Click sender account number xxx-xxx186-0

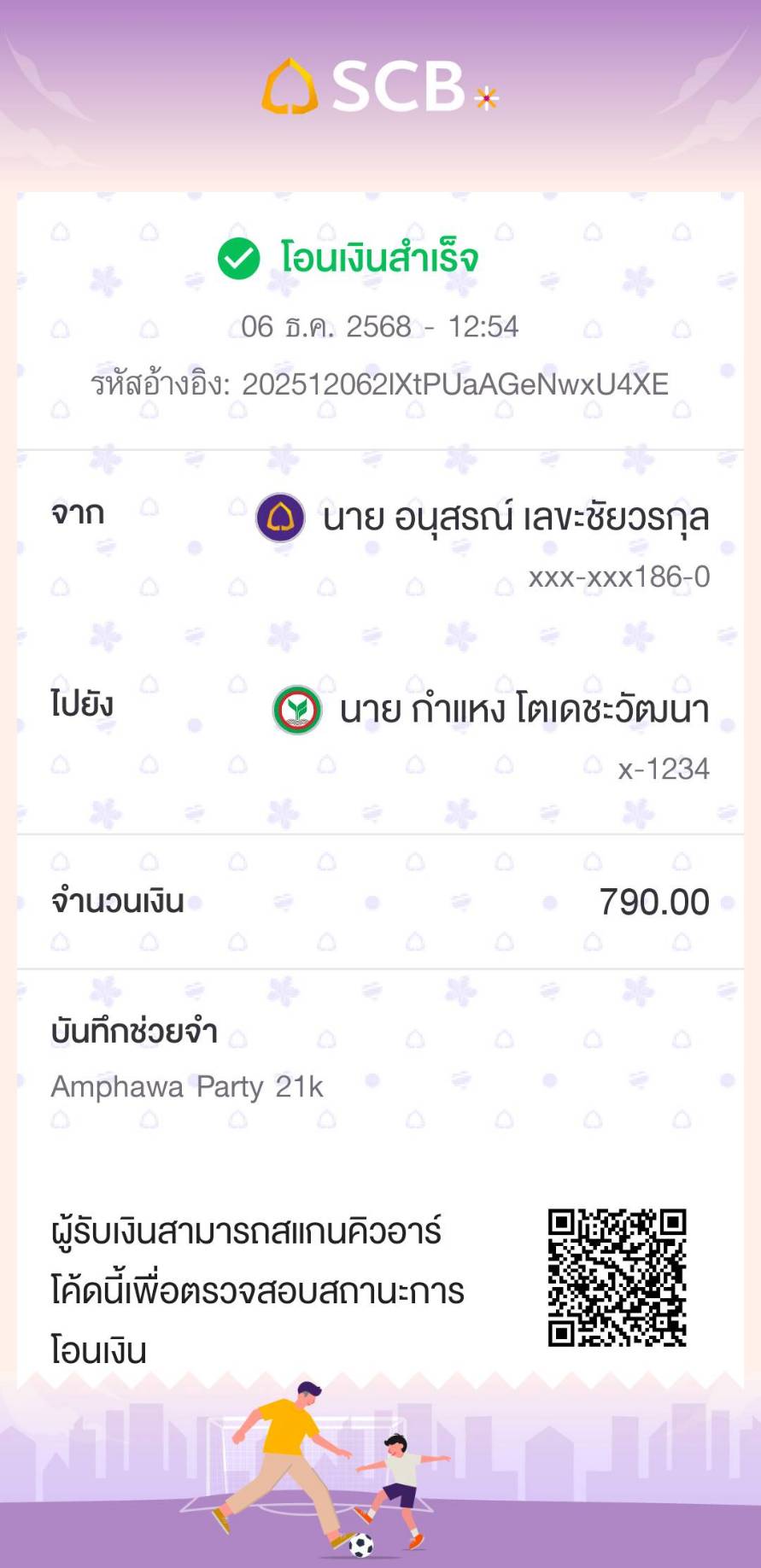(x=618, y=577)
